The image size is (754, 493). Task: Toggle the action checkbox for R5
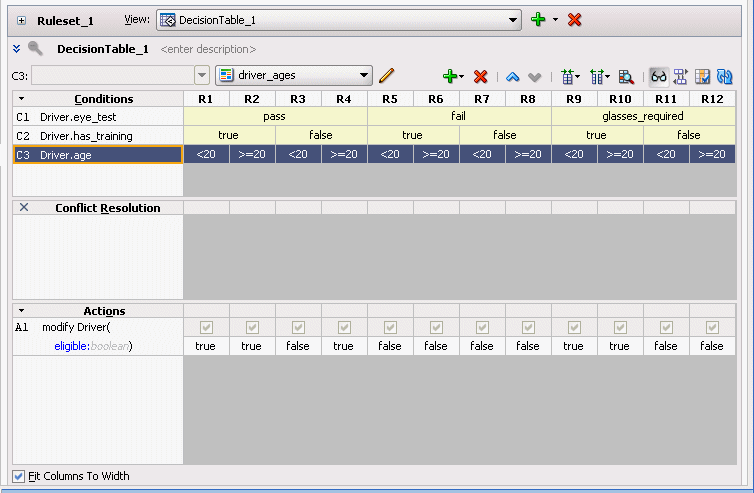click(390, 328)
